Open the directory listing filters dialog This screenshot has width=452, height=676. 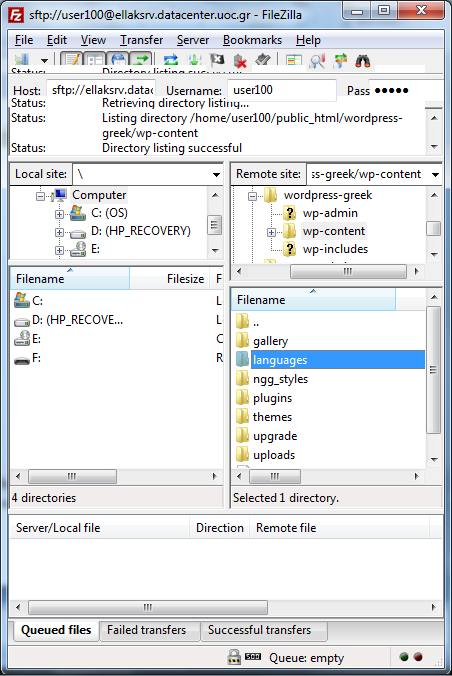tap(293, 60)
